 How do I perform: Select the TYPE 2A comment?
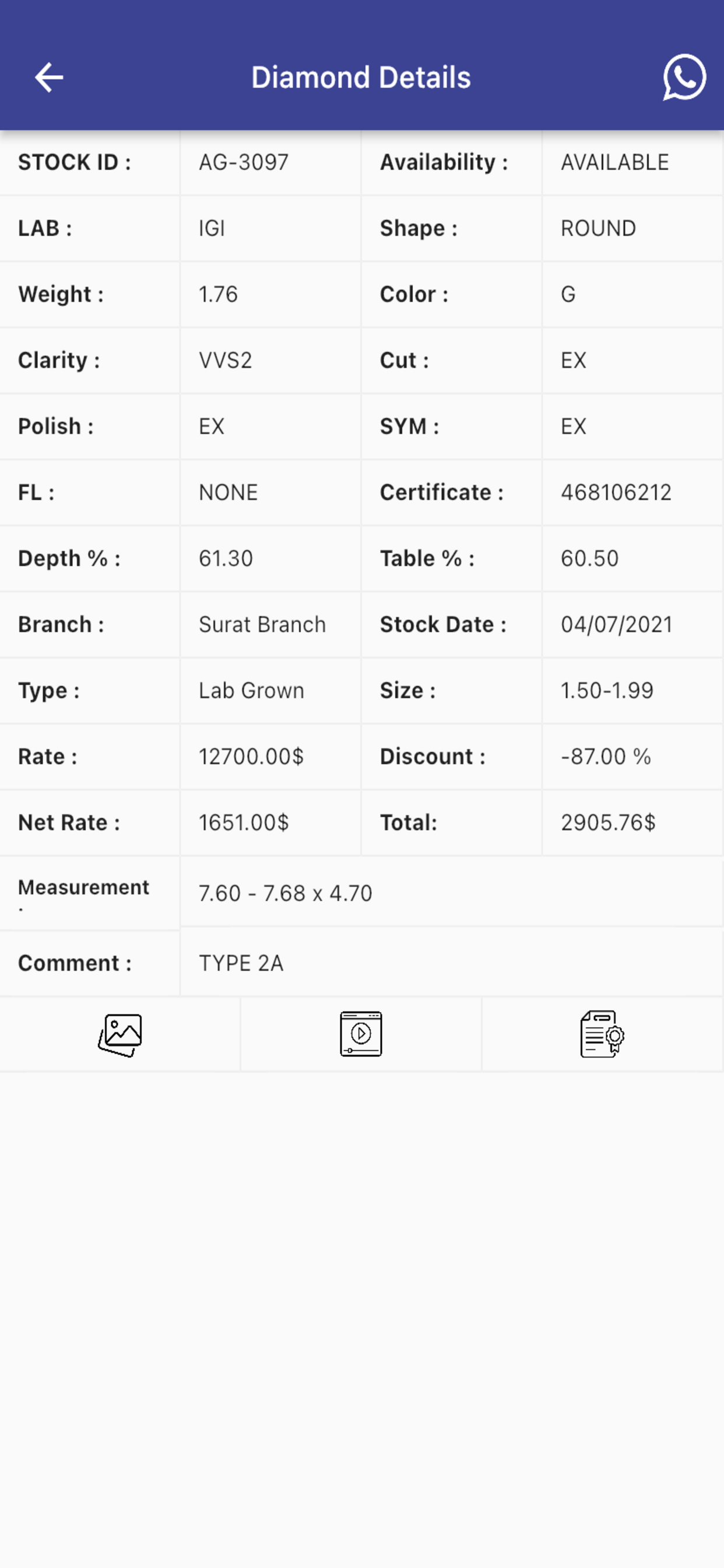(x=241, y=964)
